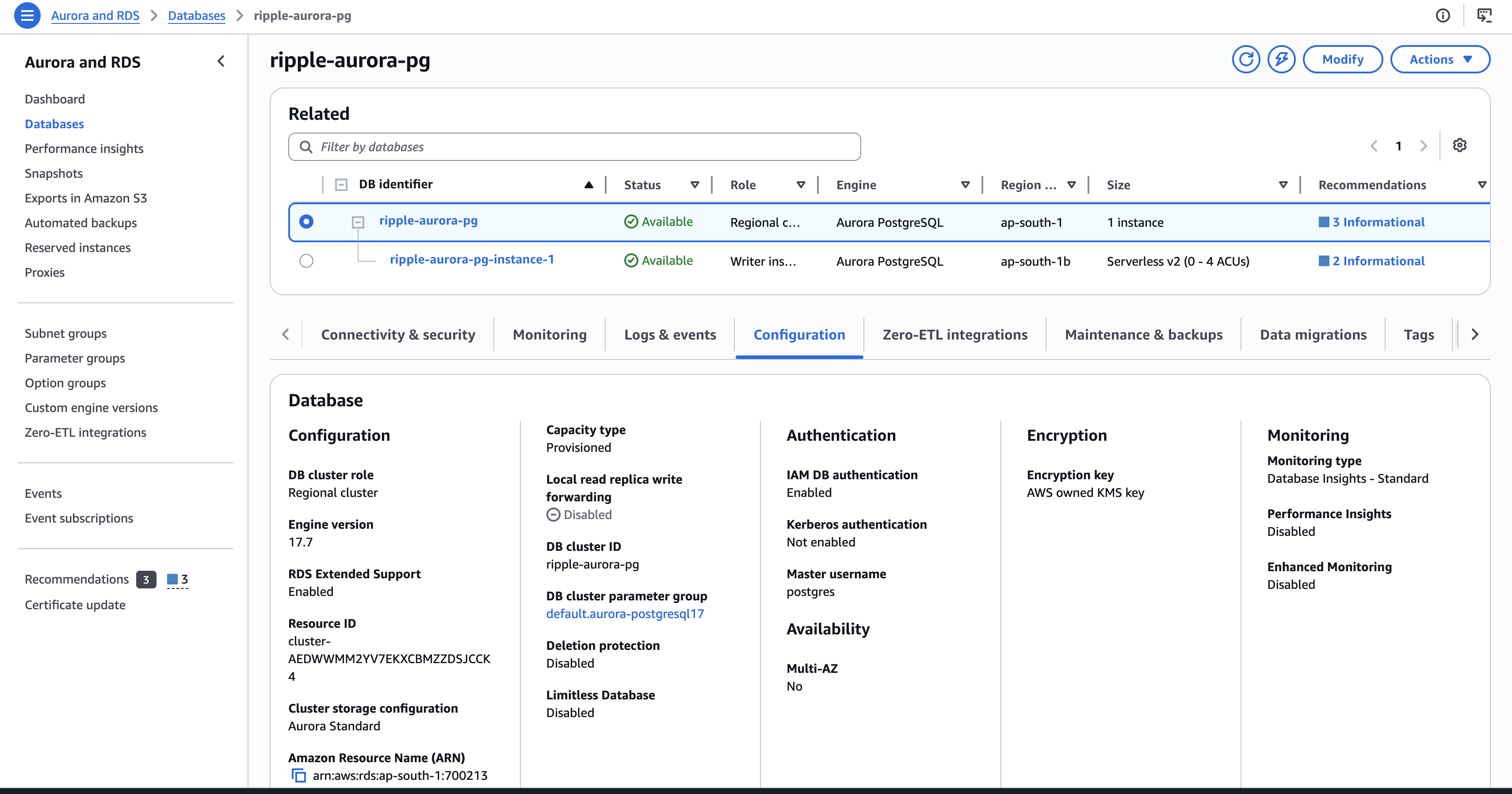Screen dimensions: 1512x794
Task: Click the info icon in top bar
Action: (x=1443, y=16)
